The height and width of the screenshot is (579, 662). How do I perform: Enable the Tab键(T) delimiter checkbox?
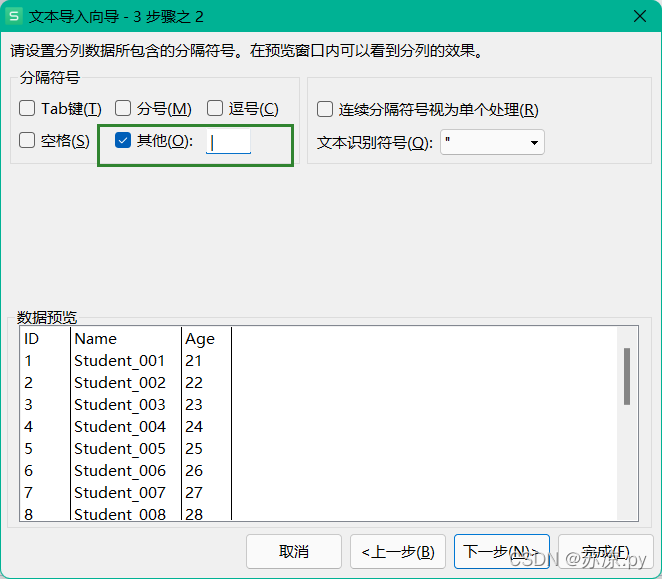tap(27, 108)
